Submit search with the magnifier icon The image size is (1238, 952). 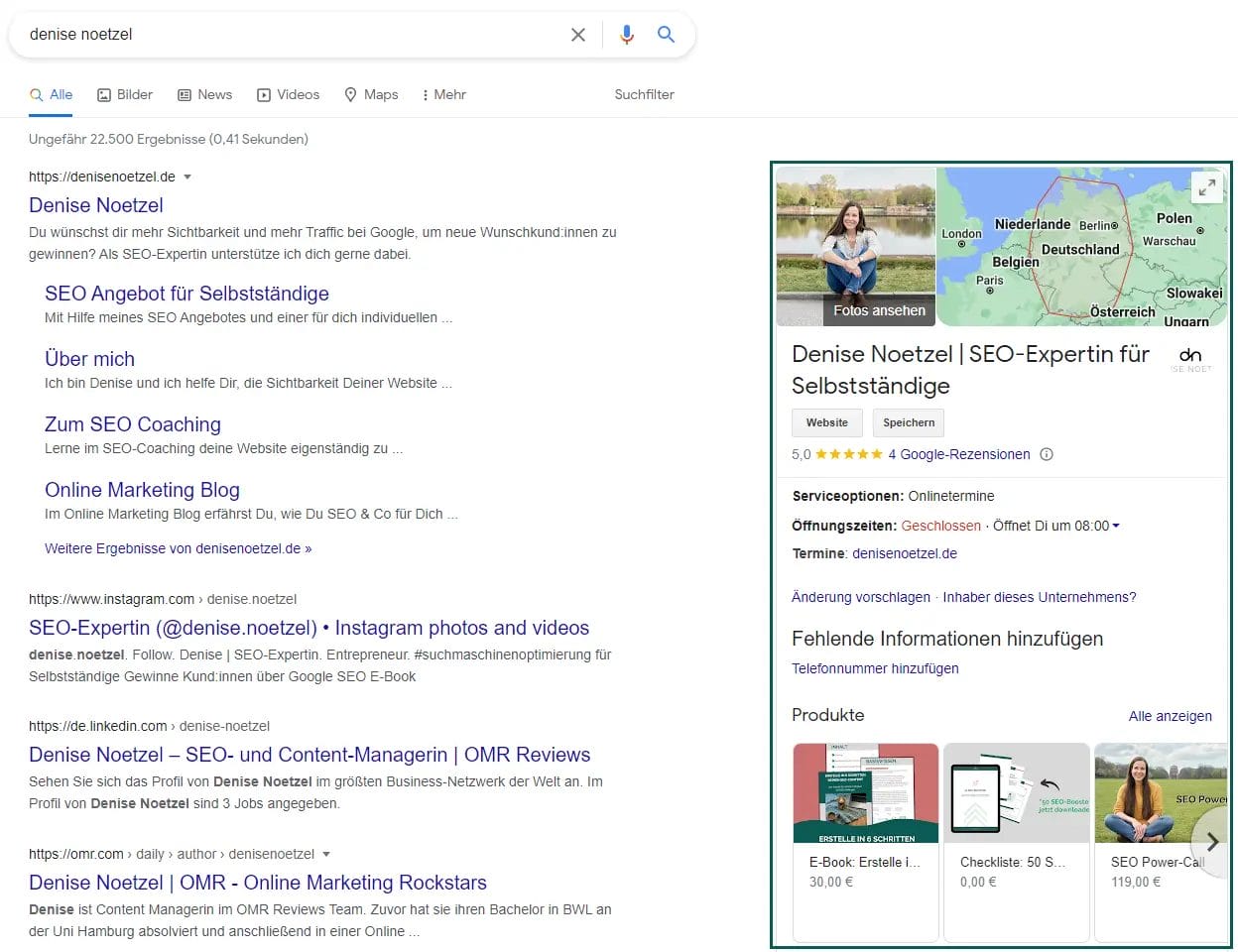coord(667,35)
